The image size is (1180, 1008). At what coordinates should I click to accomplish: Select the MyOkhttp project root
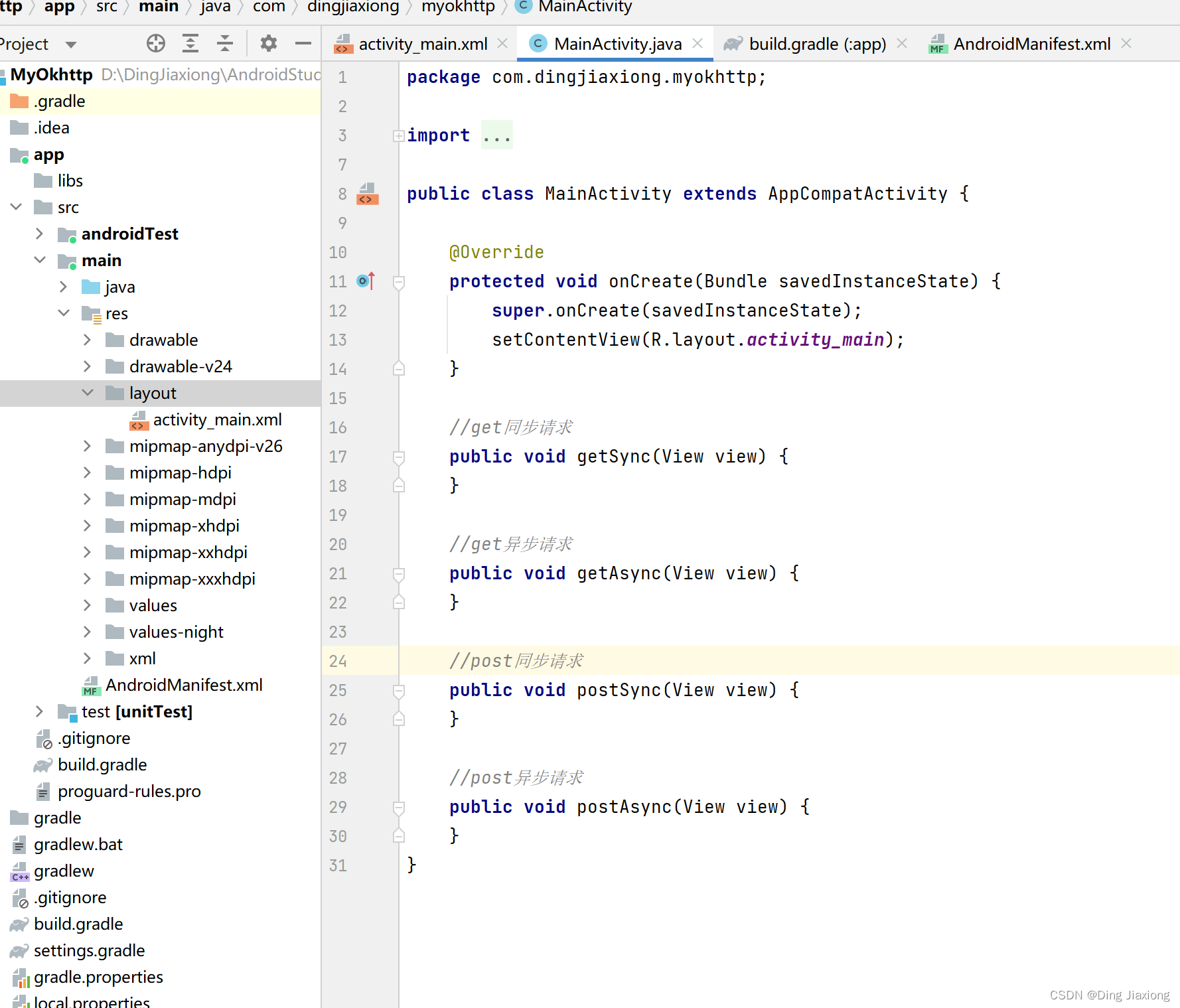160,74
